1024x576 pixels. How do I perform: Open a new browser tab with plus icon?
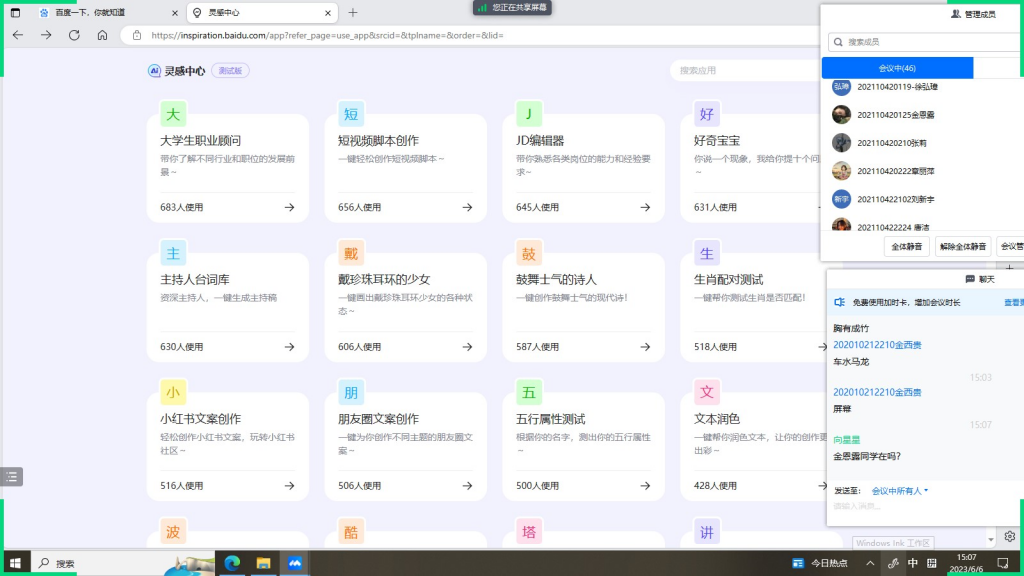353,12
